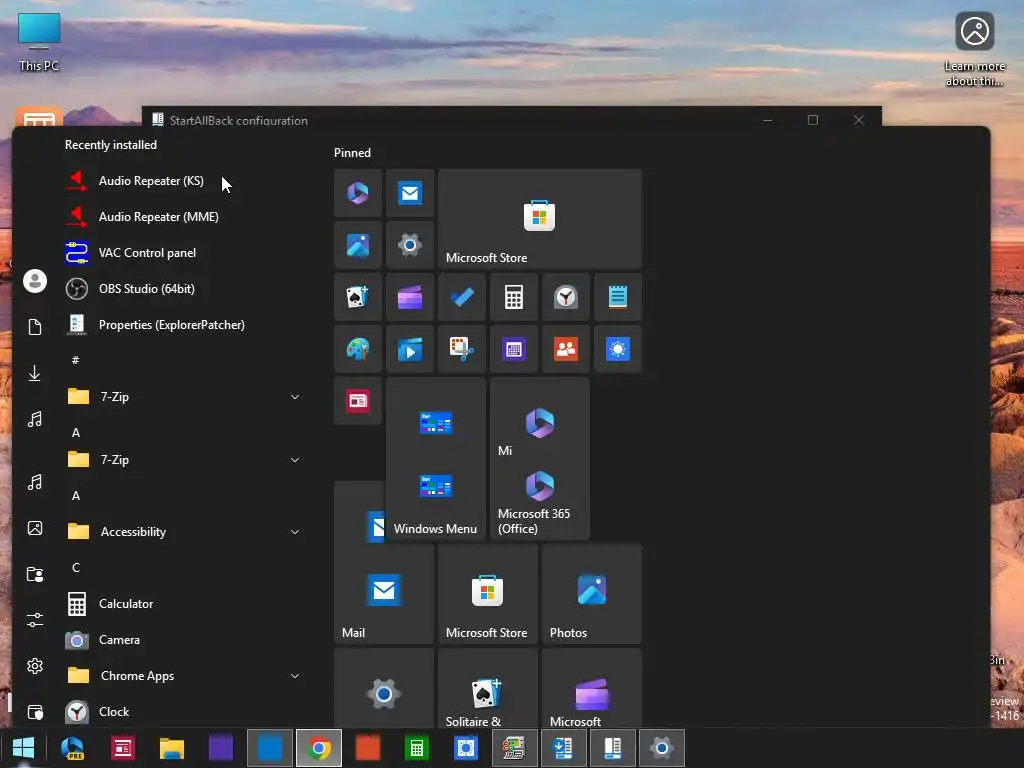
Task: Expand the 7-Zip folder under # heading
Action: (295, 397)
